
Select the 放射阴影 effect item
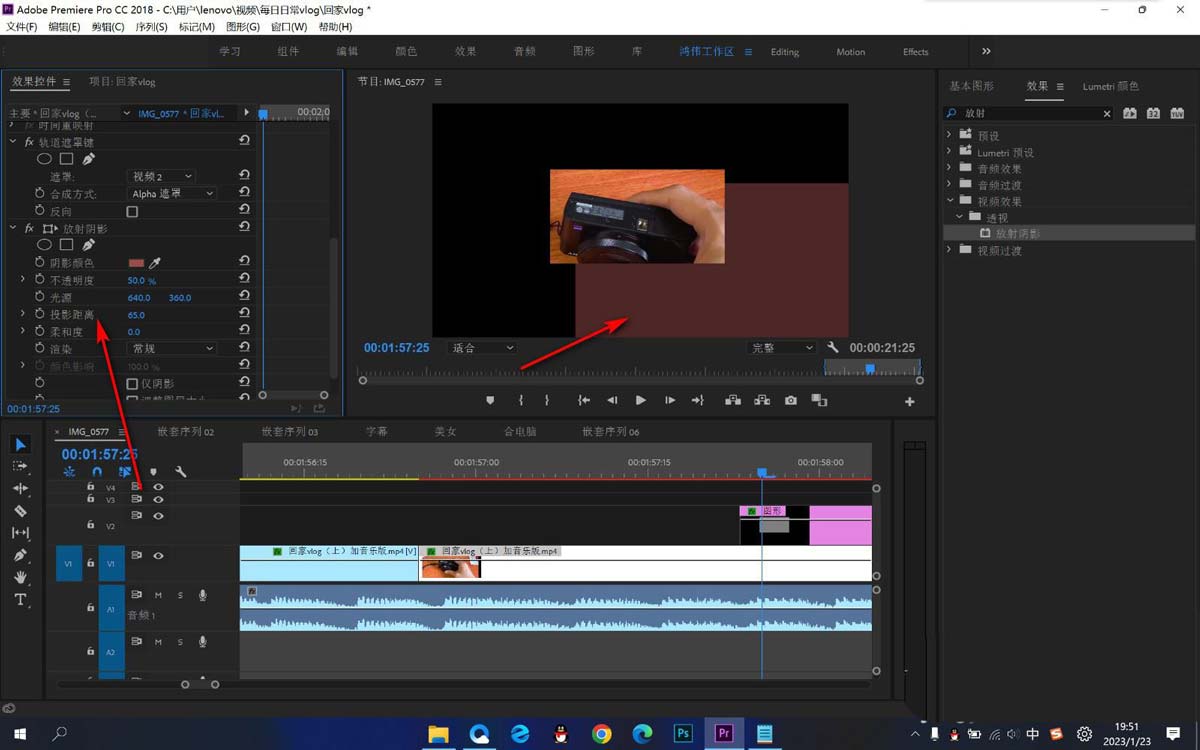[x=1018, y=233]
